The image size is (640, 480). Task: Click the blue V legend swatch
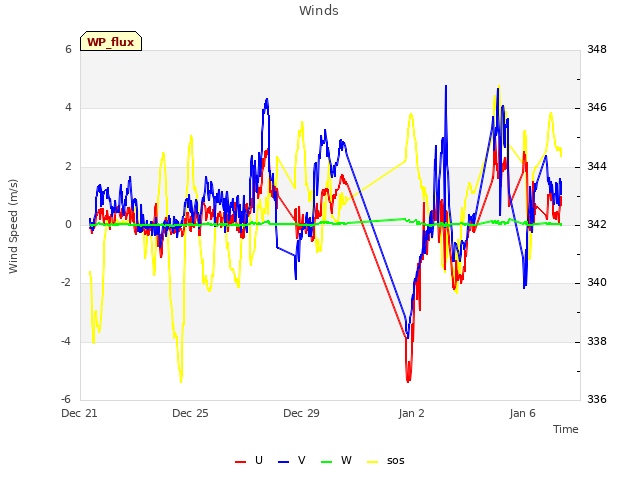point(284,462)
